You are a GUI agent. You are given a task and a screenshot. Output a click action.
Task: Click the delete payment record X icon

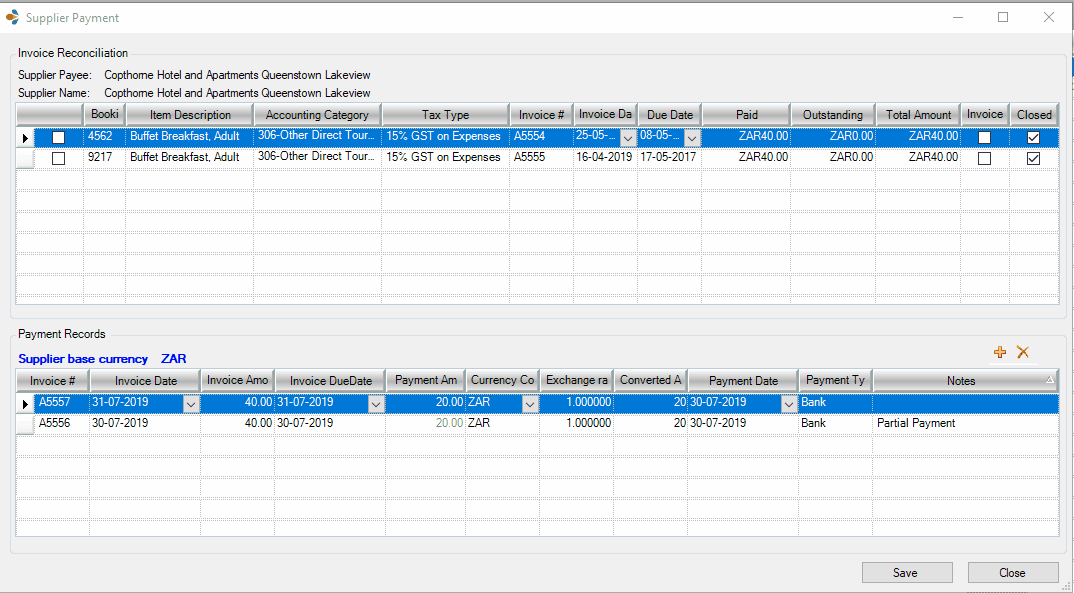point(1023,352)
